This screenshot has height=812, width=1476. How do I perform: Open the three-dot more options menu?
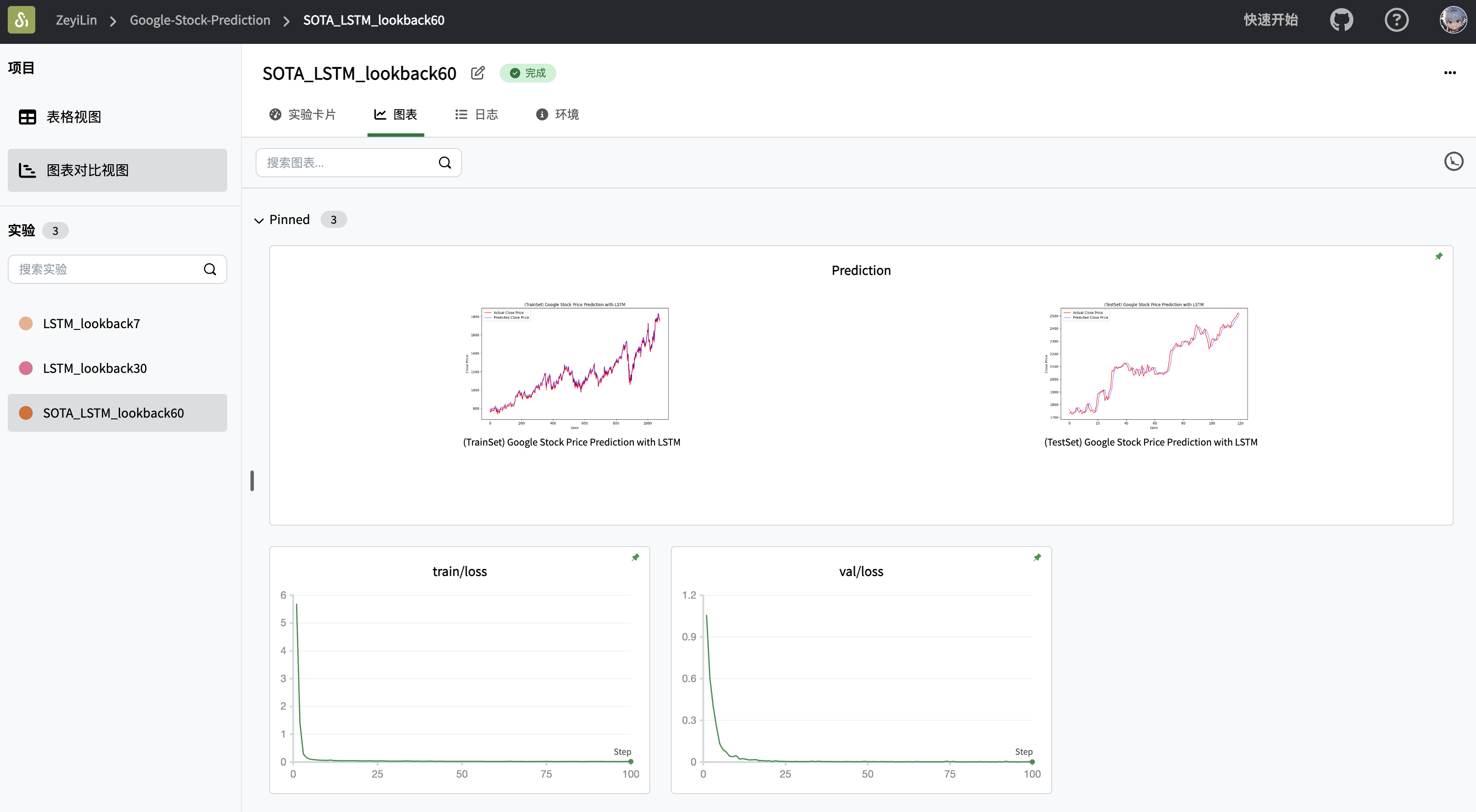point(1450,73)
